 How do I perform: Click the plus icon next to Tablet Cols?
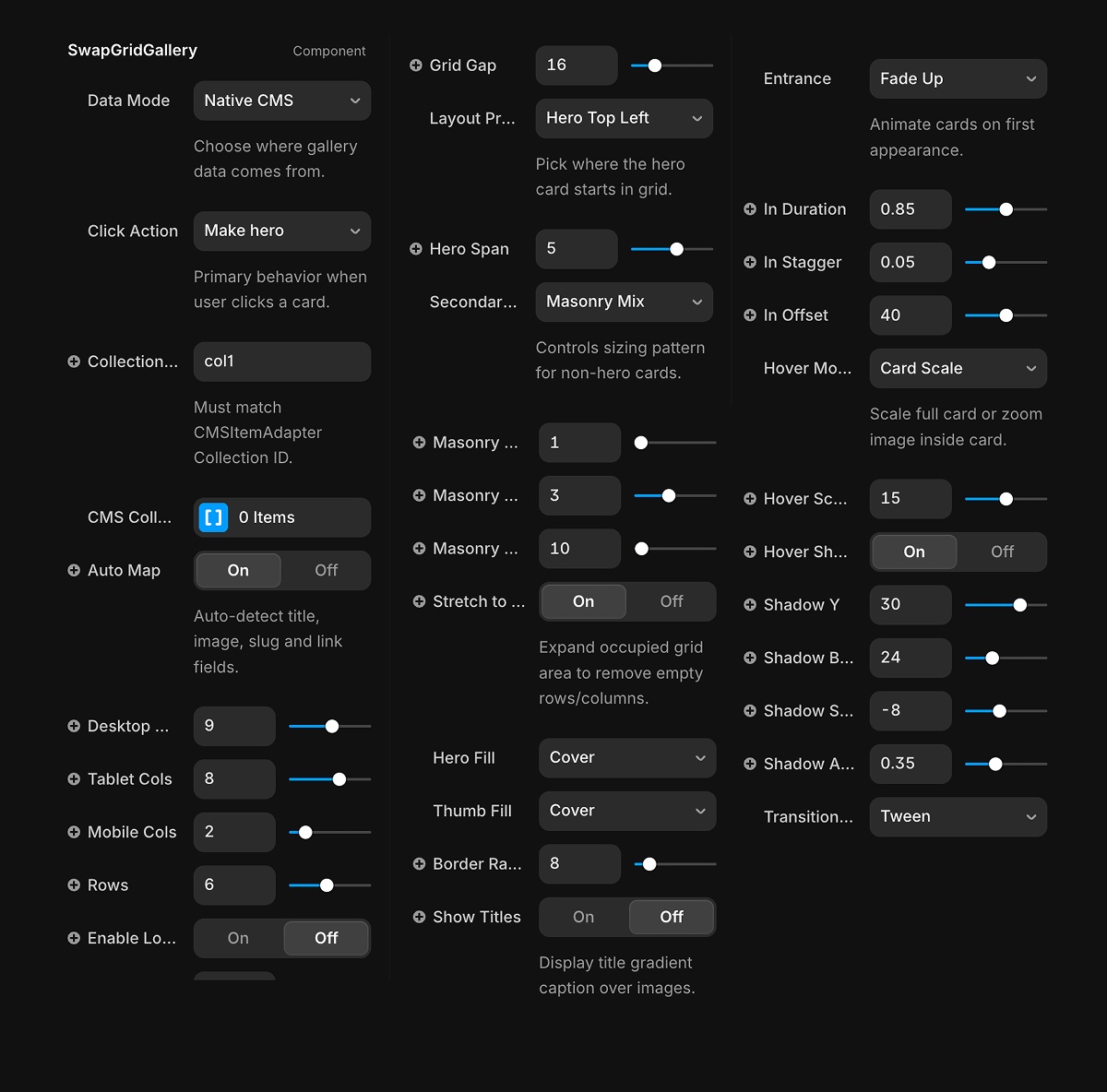click(74, 779)
